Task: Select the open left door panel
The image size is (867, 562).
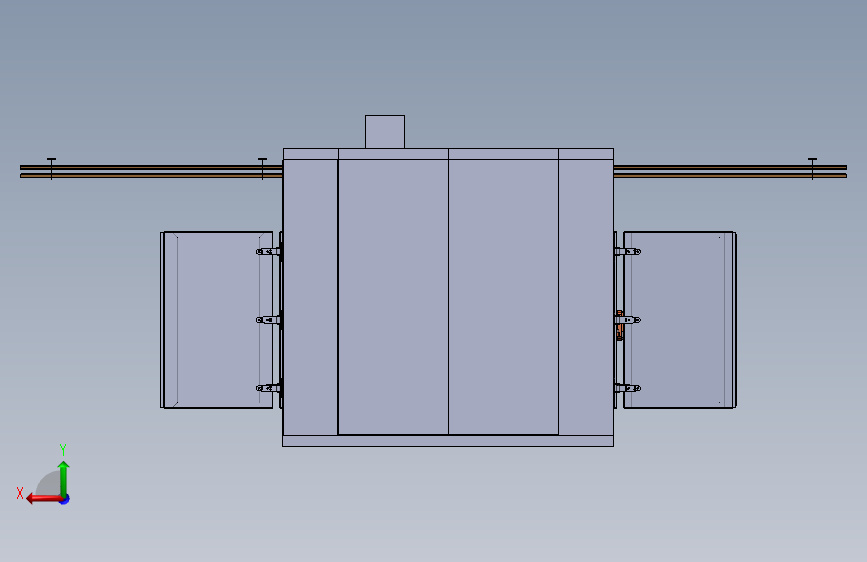Action: [x=218, y=320]
